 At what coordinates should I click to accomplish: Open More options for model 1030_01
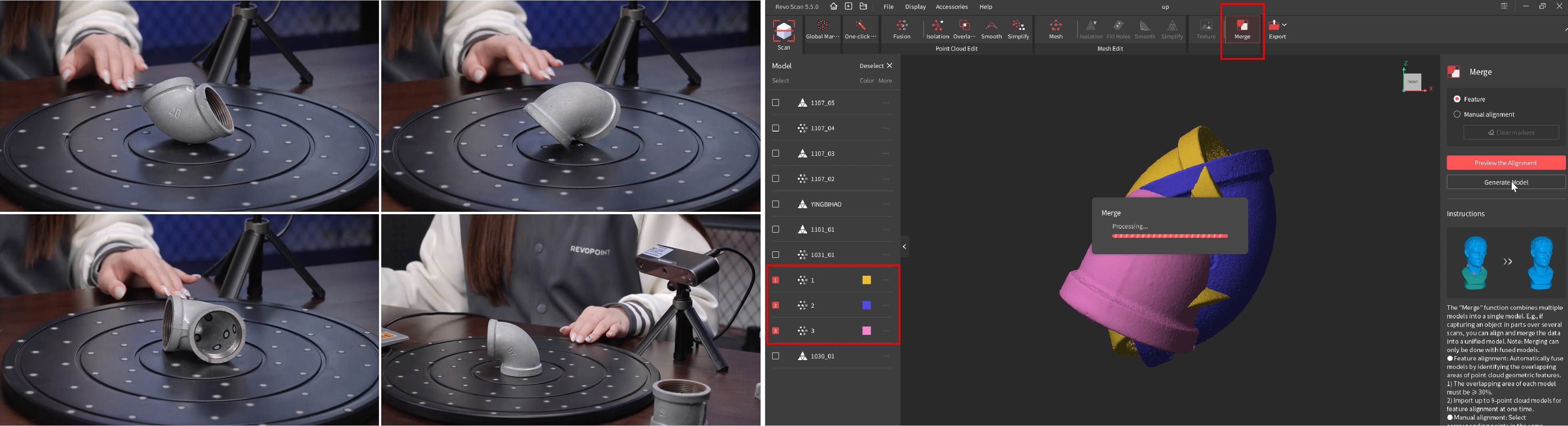886,356
